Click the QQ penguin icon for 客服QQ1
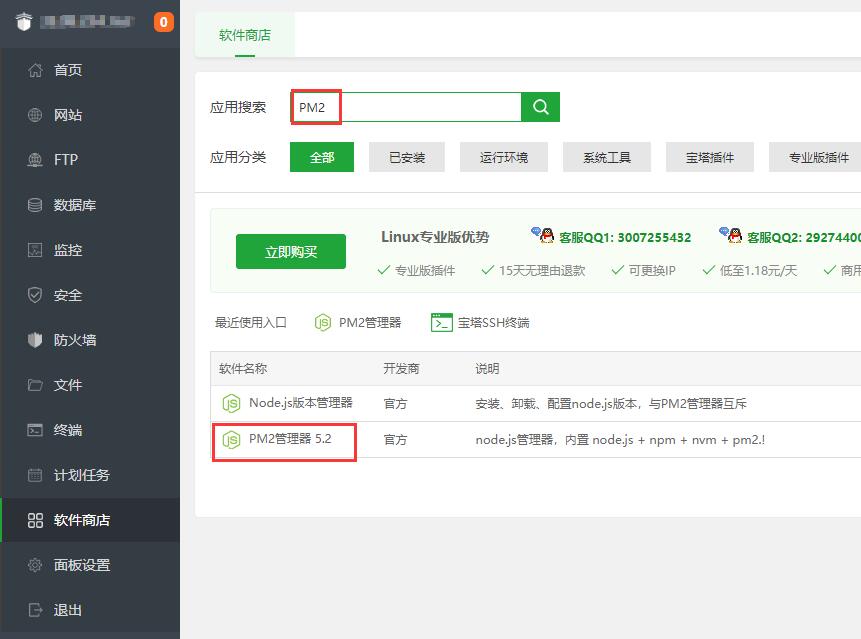 [544, 235]
